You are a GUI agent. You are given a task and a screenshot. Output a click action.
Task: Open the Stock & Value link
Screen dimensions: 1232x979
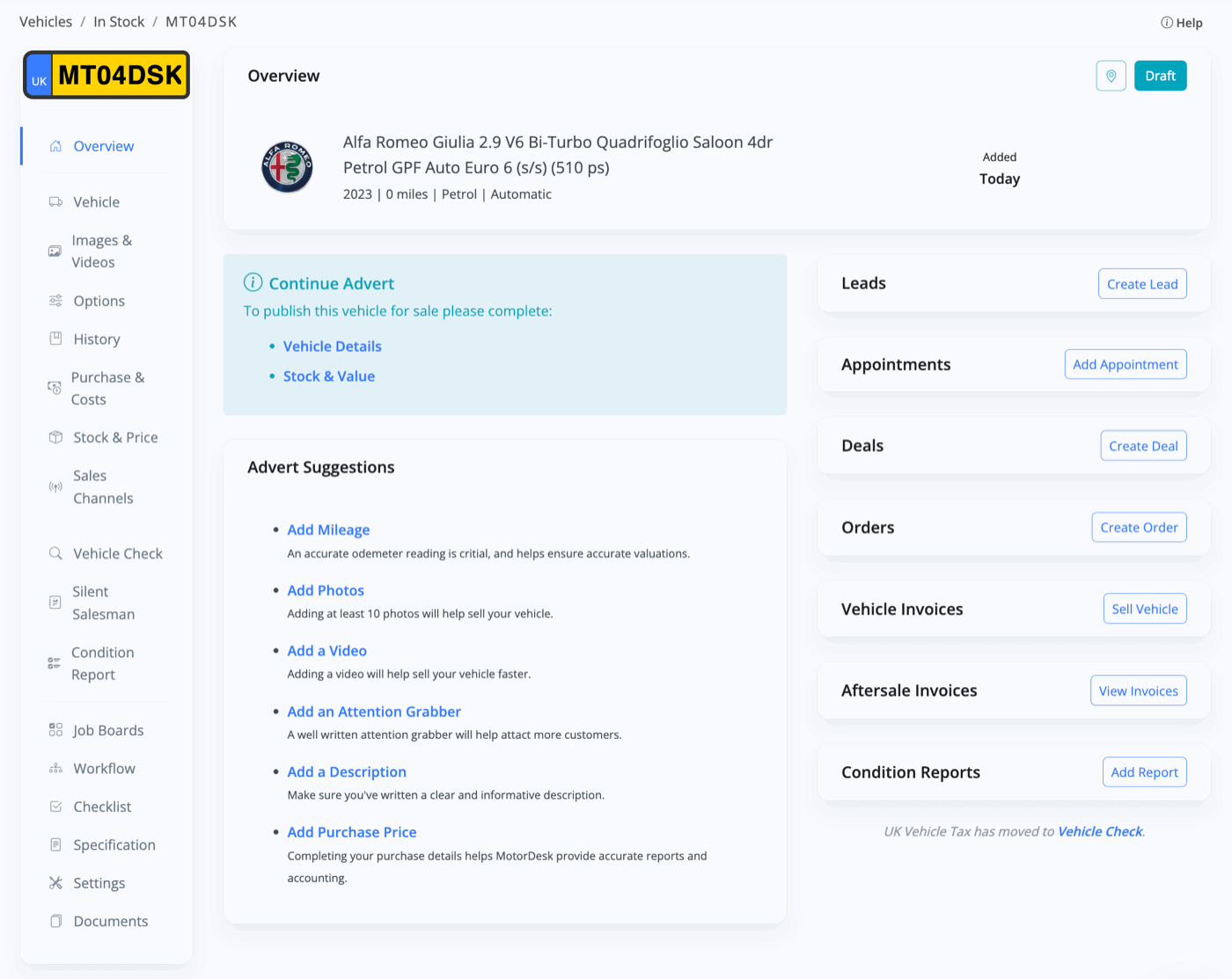coord(329,376)
